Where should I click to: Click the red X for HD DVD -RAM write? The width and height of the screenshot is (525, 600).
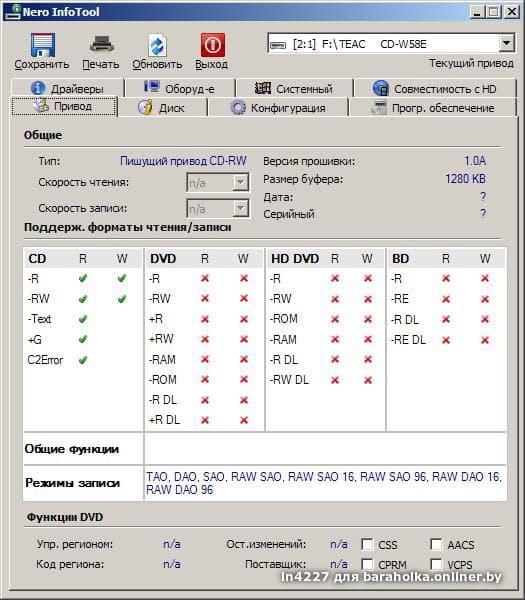(368, 339)
